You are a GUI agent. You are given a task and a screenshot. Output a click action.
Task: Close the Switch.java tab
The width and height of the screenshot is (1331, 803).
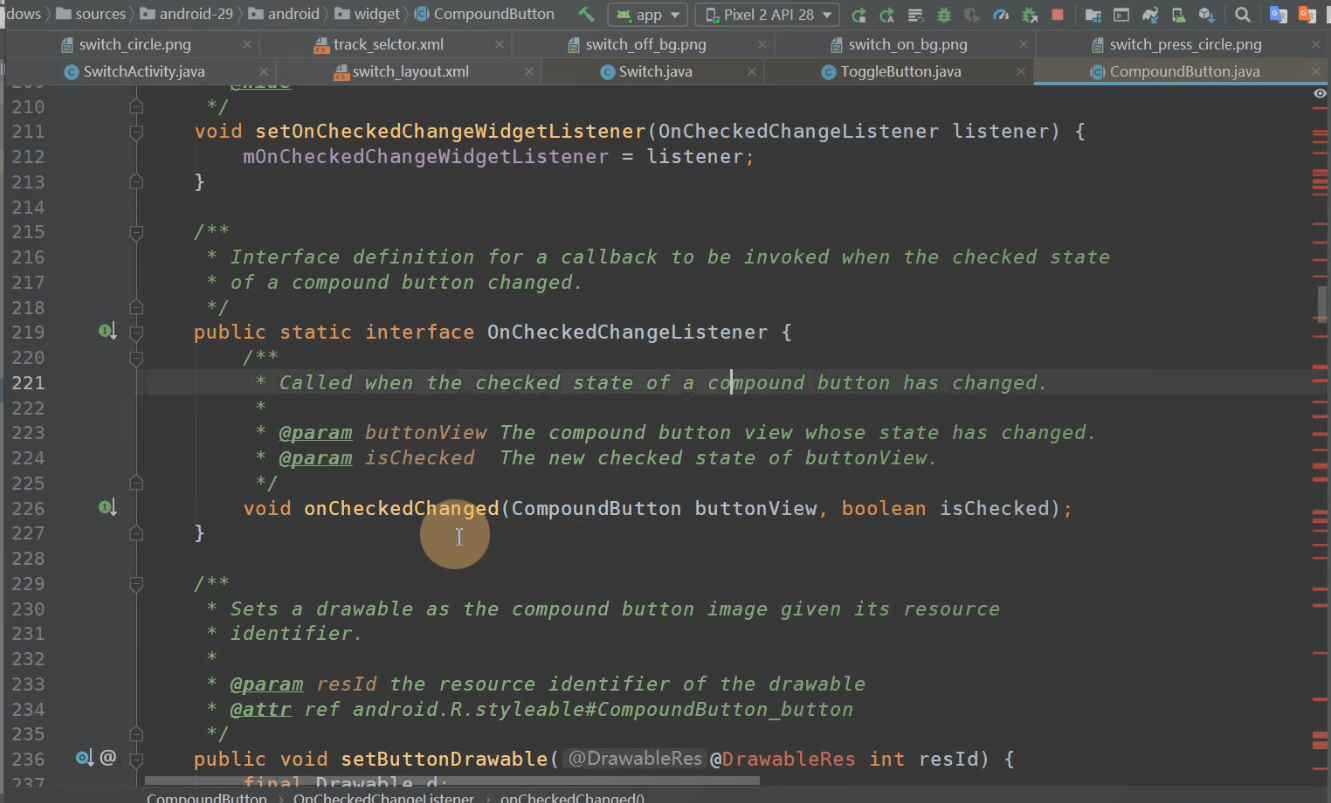tap(750, 72)
